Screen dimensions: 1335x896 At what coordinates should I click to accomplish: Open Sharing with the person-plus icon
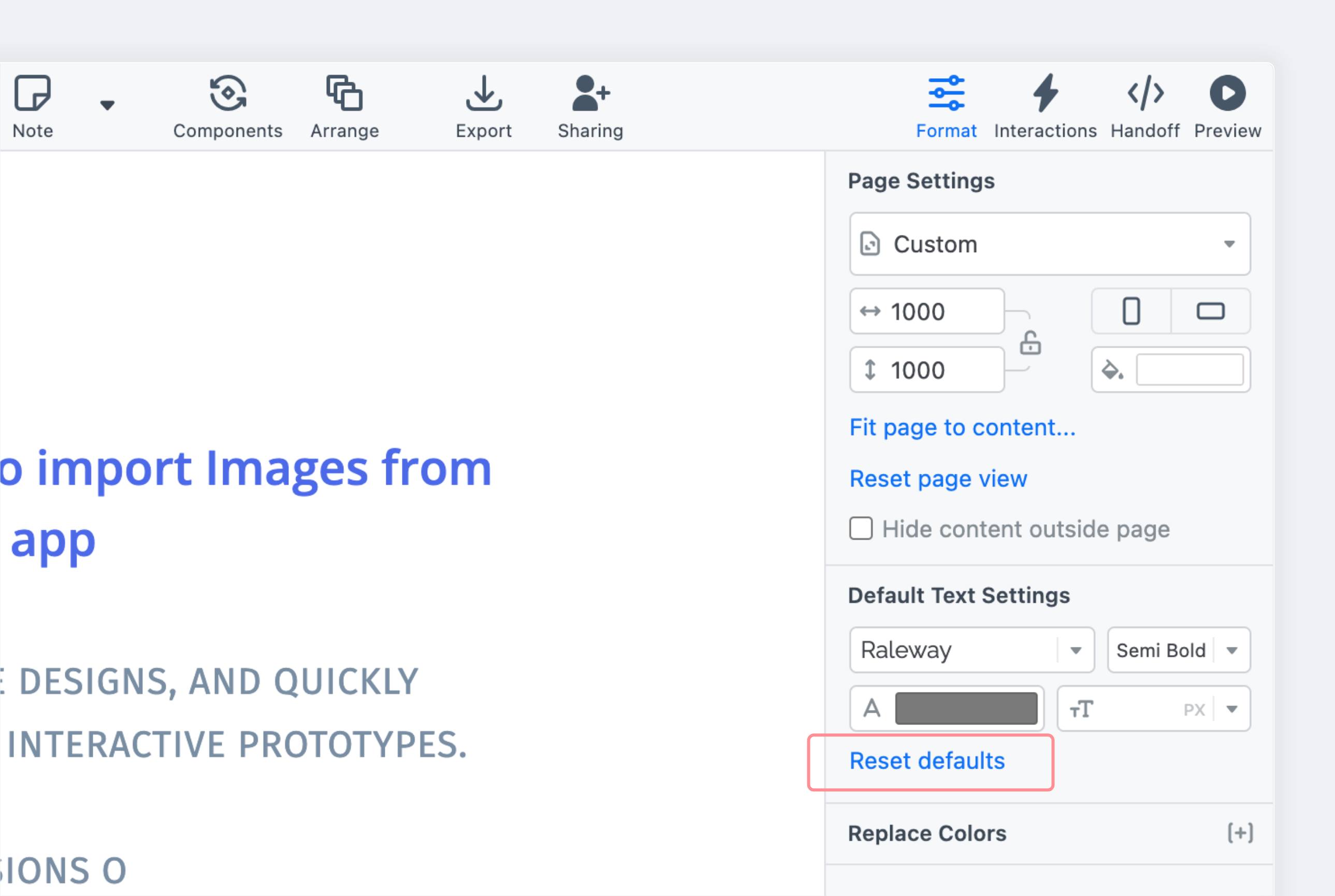click(591, 93)
